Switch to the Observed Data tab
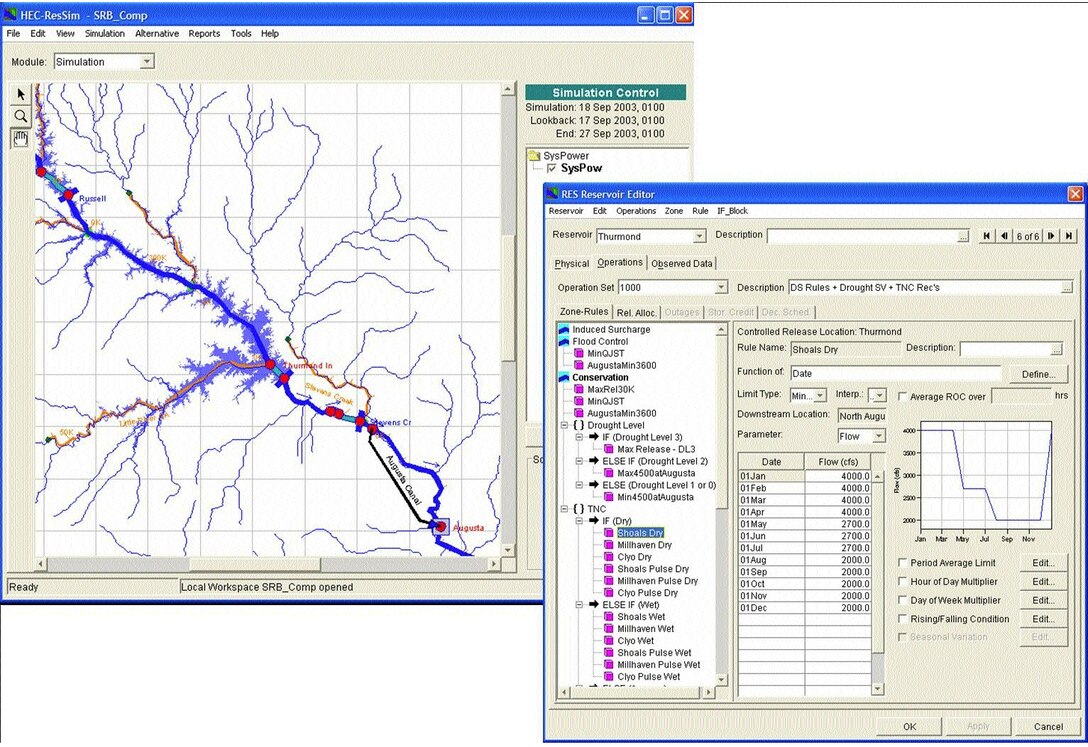 coord(681,264)
